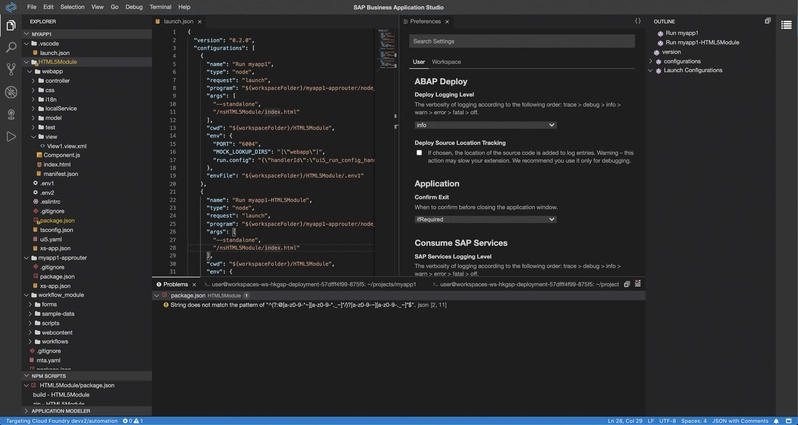Run the build - HTML5Module npm script
This screenshot has height=425, width=798.
(61, 395)
